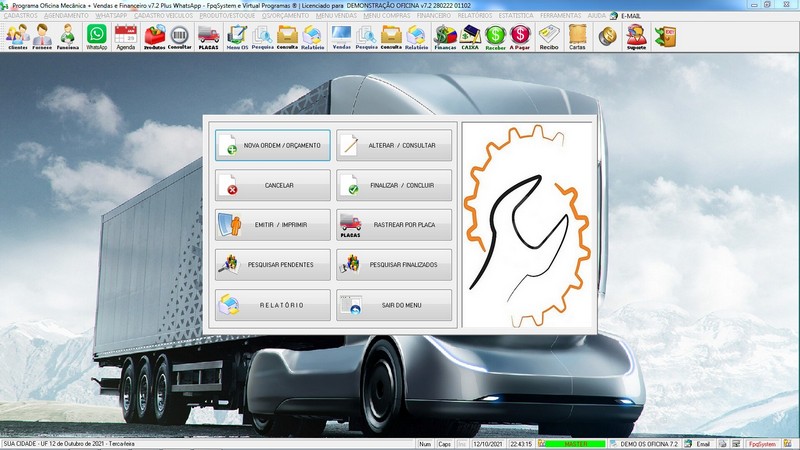Open the PRODUTO/ESTOQUE menu

pos(227,16)
